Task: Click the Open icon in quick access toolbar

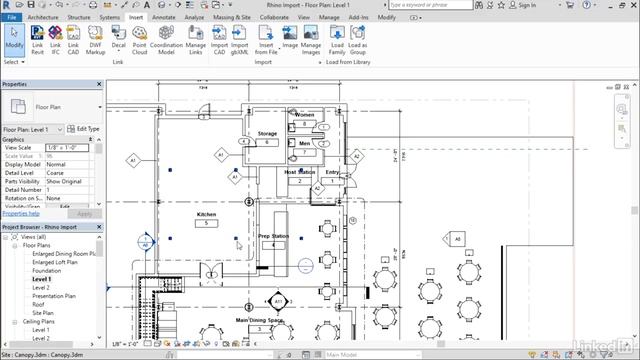Action: [19, 5]
